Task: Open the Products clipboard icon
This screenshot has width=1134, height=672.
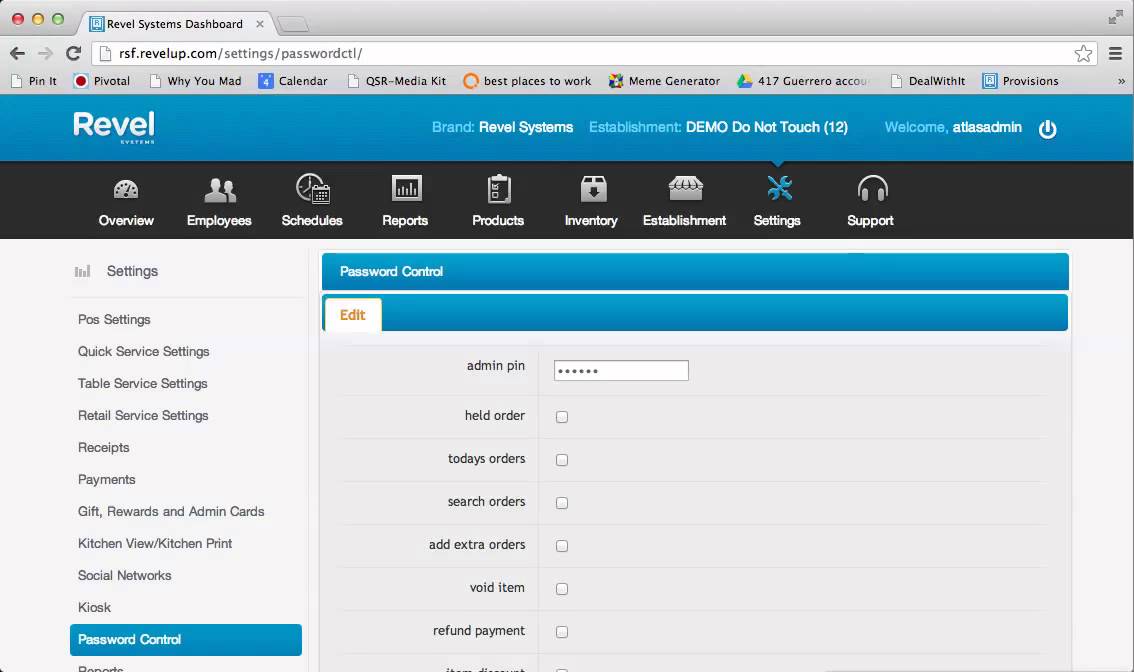Action: tap(498, 189)
